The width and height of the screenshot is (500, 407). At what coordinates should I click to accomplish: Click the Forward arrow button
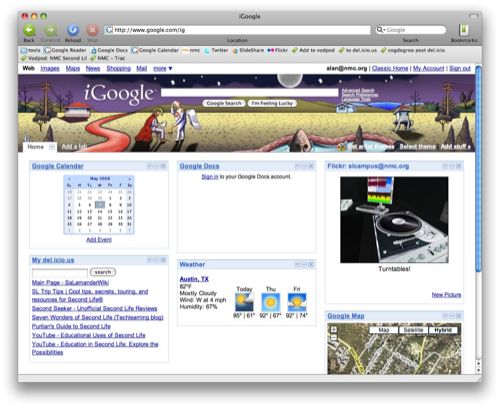[51, 30]
